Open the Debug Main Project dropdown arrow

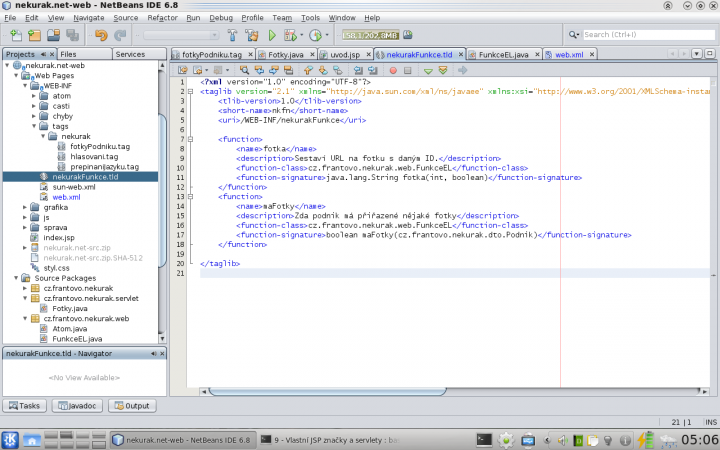click(x=302, y=35)
